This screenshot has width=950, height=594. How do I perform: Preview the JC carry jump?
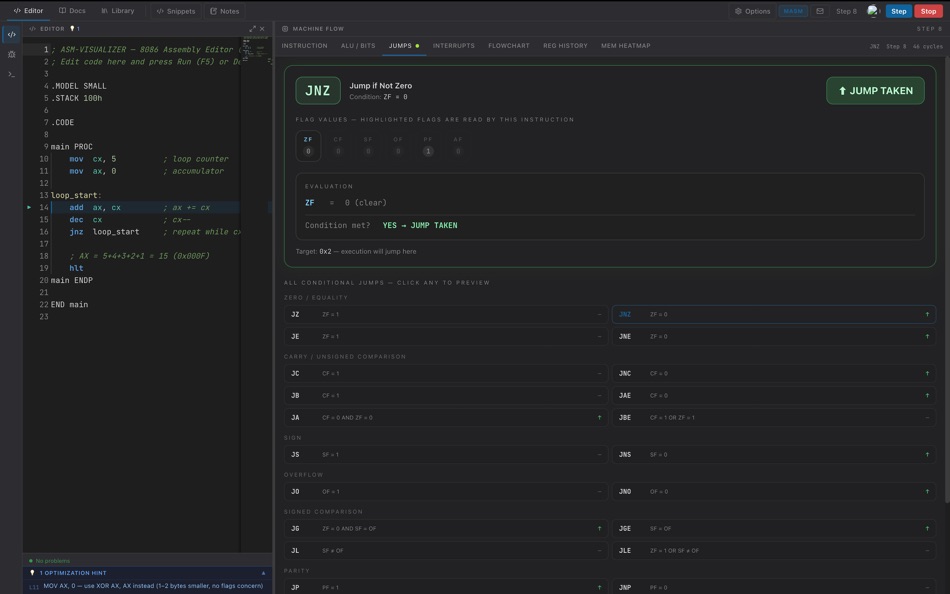[x=446, y=373]
